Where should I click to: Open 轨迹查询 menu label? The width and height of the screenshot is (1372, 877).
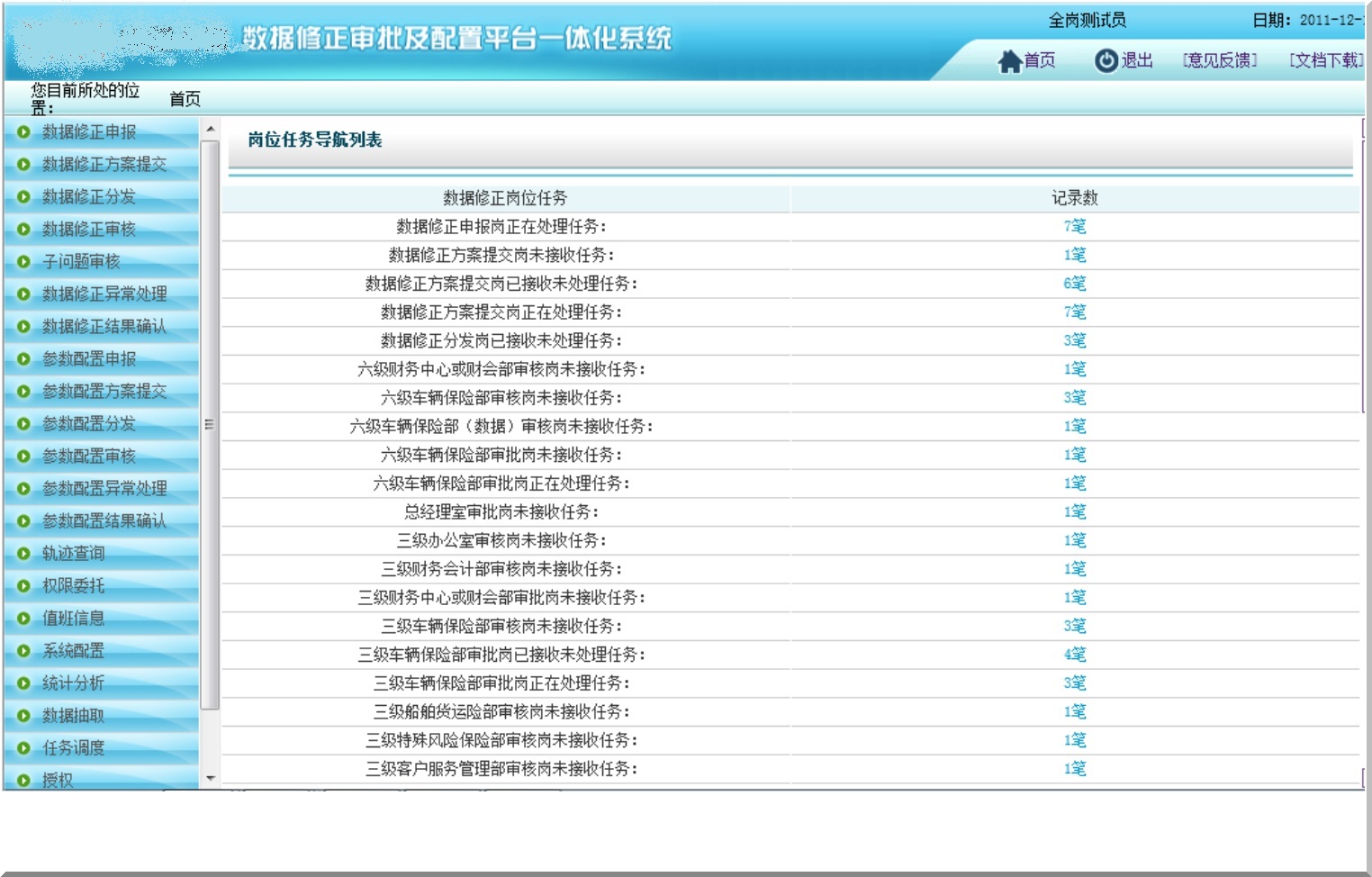click(x=74, y=554)
